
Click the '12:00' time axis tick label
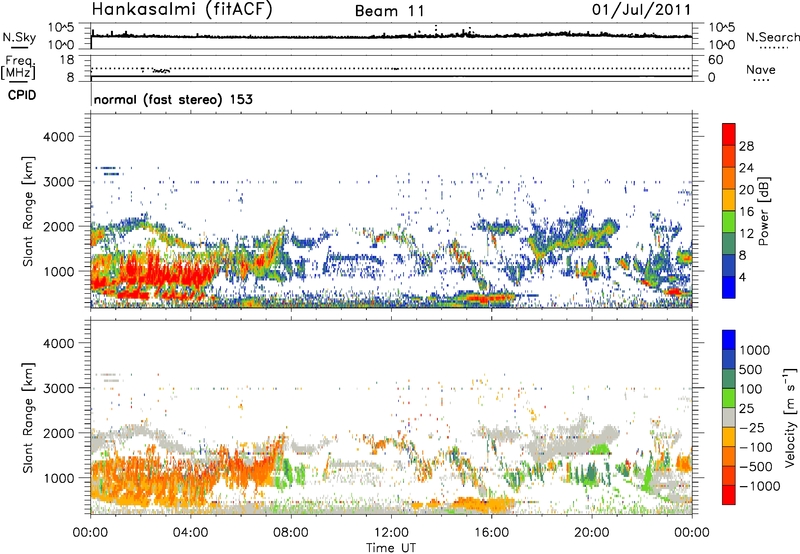(x=391, y=533)
